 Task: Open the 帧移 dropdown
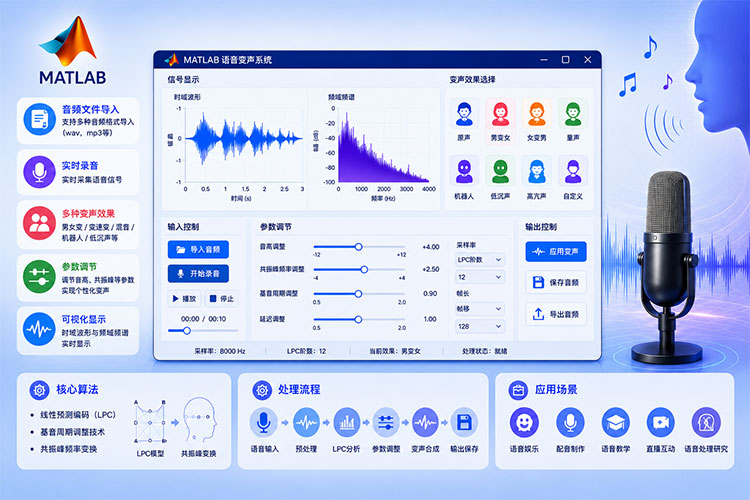click(480, 309)
